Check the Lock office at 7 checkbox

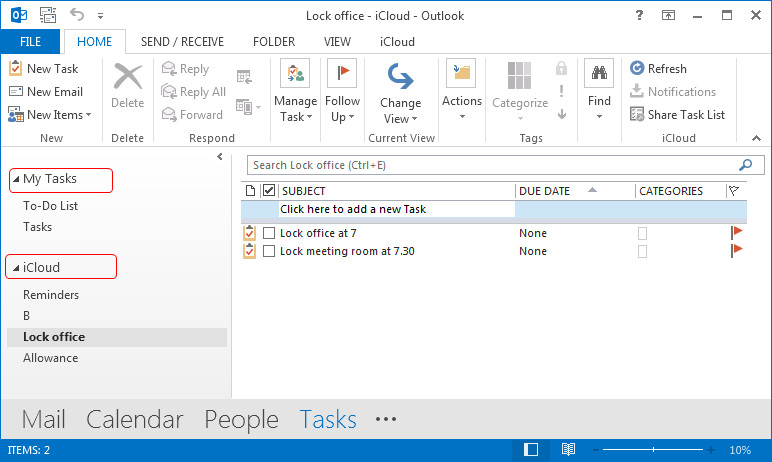pyautogui.click(x=268, y=233)
